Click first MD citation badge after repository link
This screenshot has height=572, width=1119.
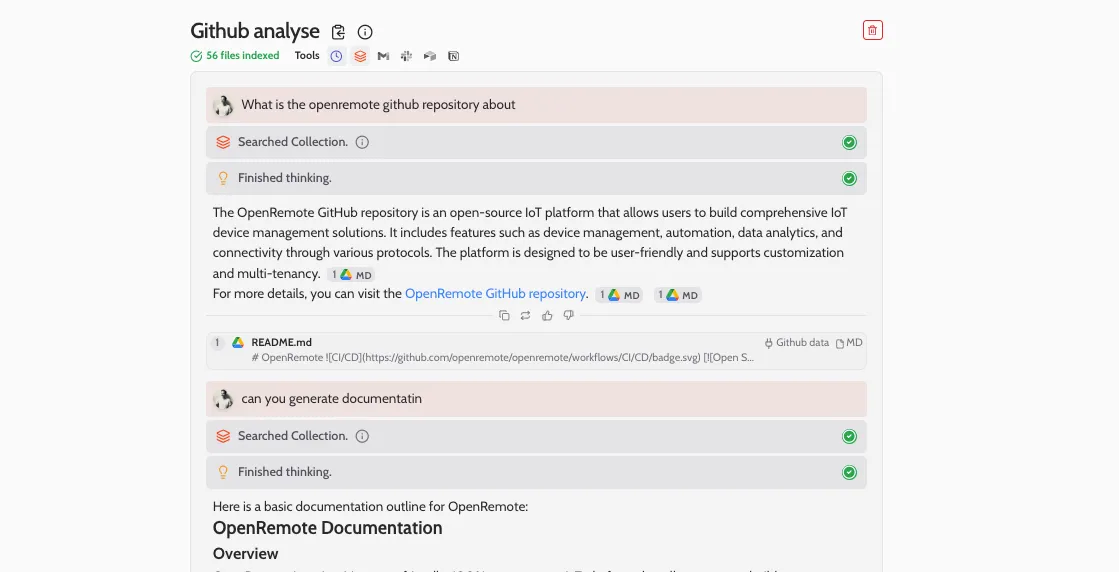(x=619, y=295)
